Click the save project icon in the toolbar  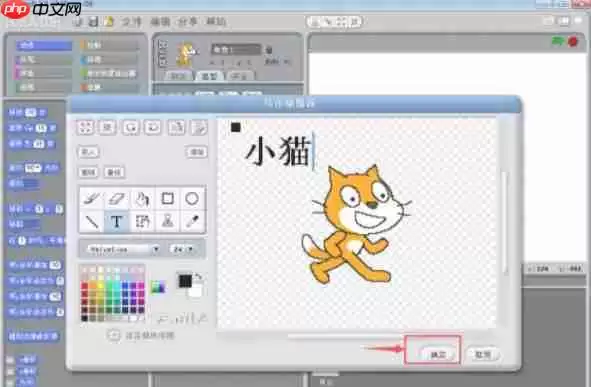click(x=93, y=21)
